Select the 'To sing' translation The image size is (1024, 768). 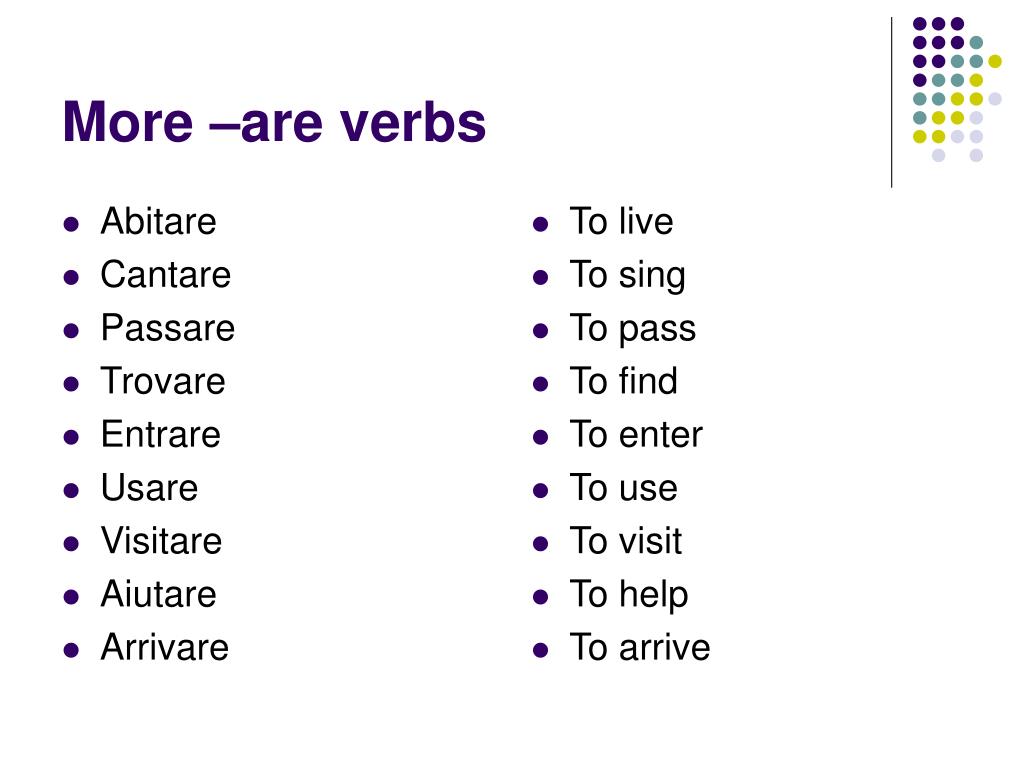628,276
